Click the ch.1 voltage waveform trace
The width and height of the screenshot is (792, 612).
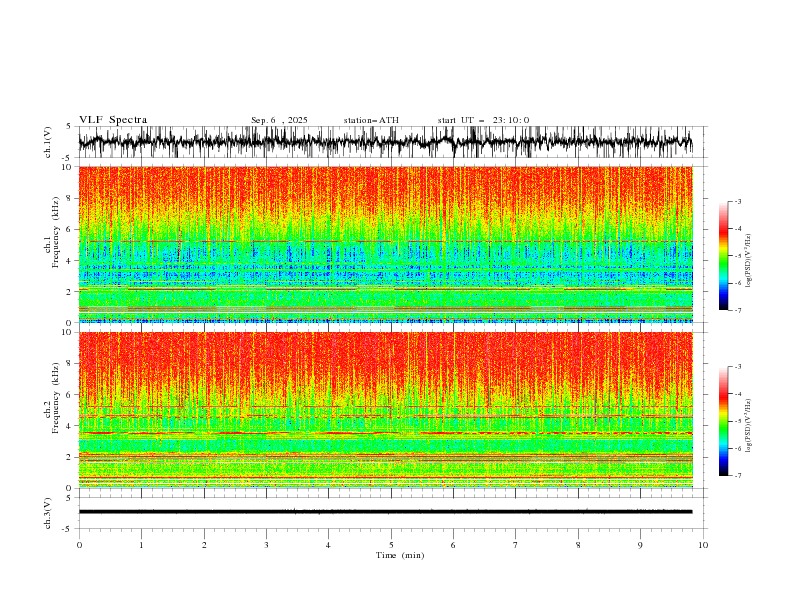[385, 142]
